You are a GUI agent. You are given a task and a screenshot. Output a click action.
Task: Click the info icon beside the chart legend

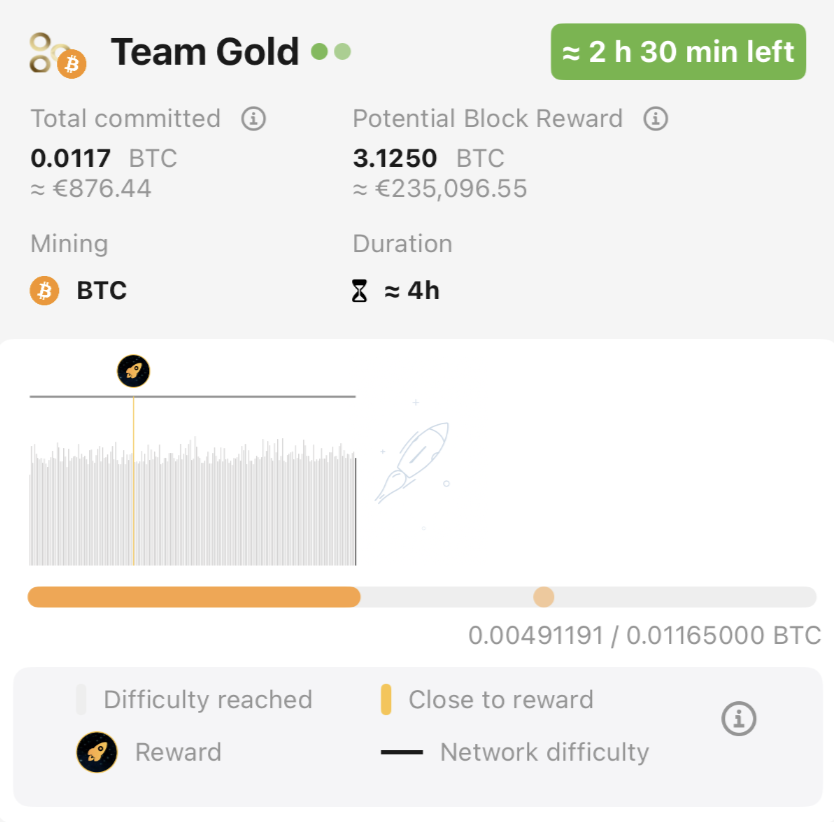[738, 718]
